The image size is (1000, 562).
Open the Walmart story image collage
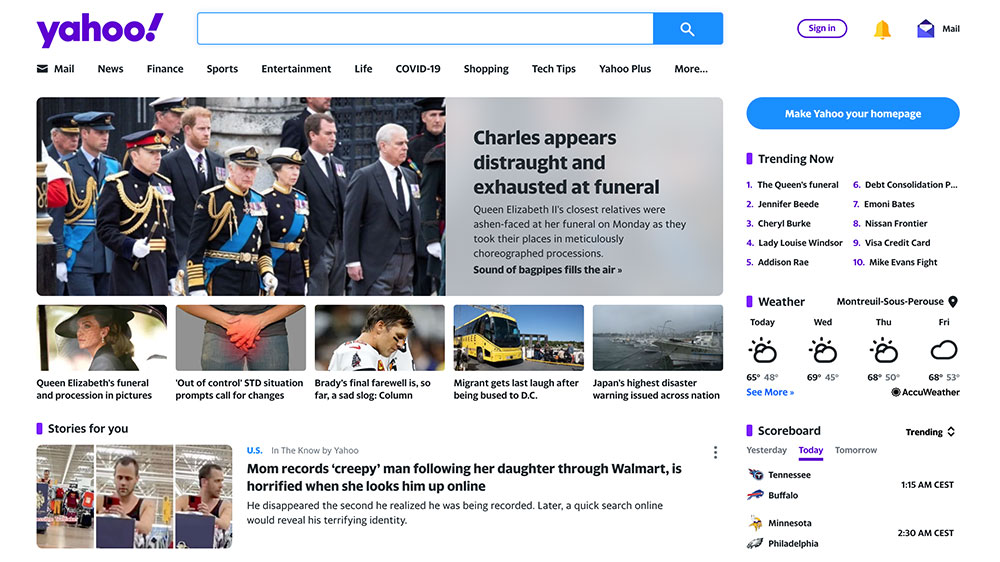[135, 496]
